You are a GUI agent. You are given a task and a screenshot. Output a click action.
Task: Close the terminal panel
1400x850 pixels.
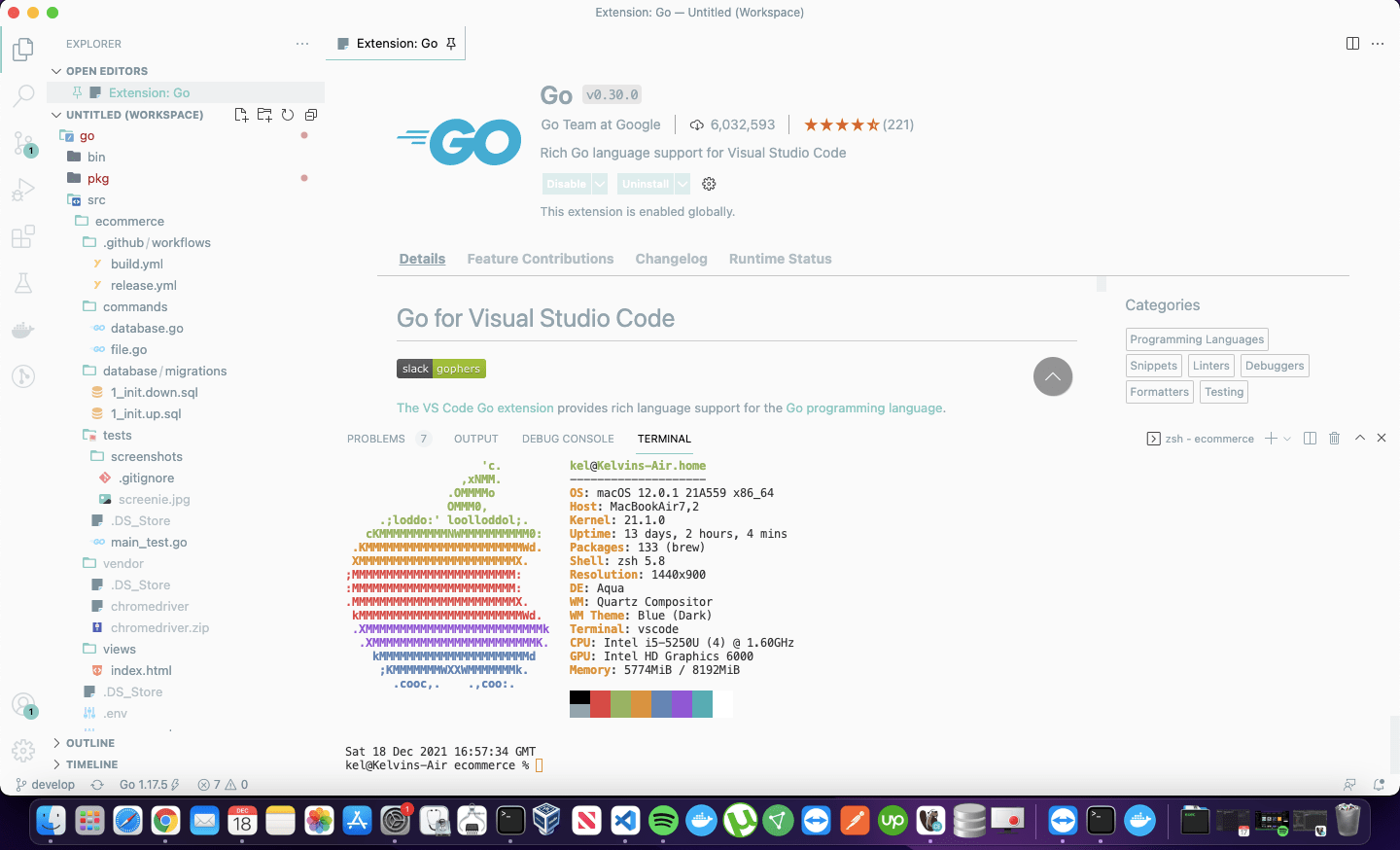pyautogui.click(x=1382, y=439)
